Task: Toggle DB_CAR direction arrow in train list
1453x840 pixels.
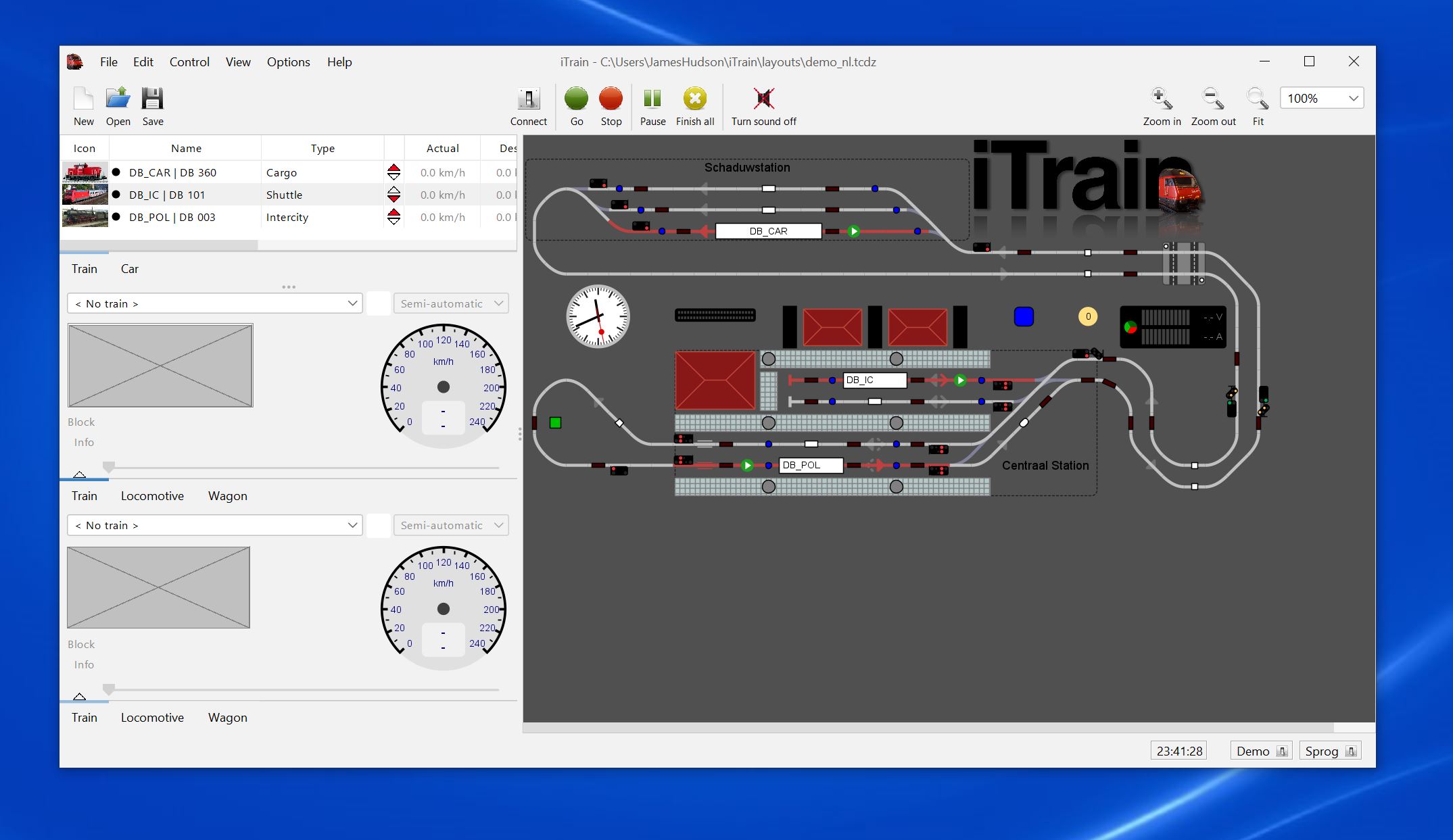Action: [x=394, y=172]
